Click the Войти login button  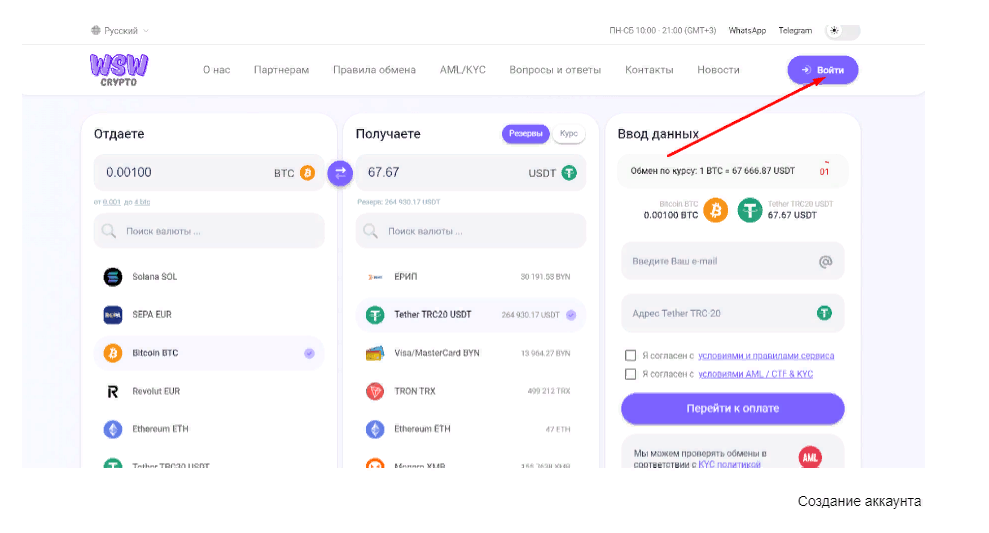pyautogui.click(x=822, y=70)
